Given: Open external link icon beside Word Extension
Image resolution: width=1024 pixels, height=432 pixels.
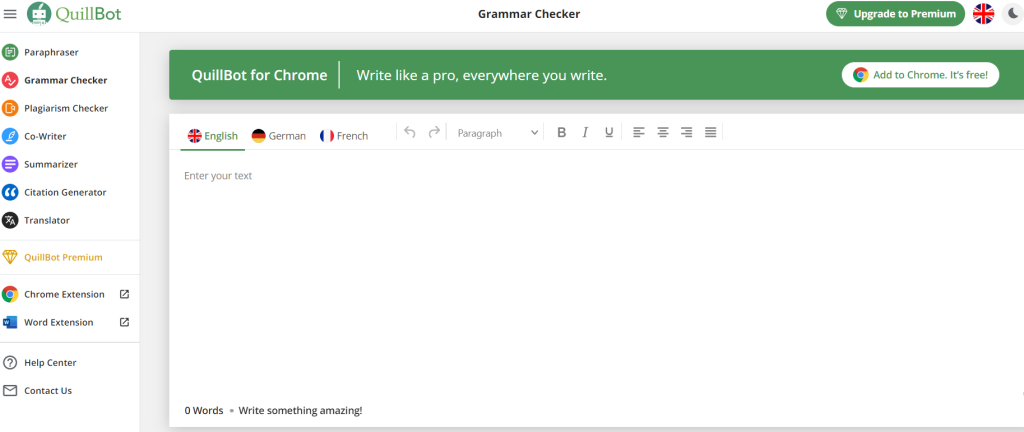Looking at the screenshot, I should [125, 322].
